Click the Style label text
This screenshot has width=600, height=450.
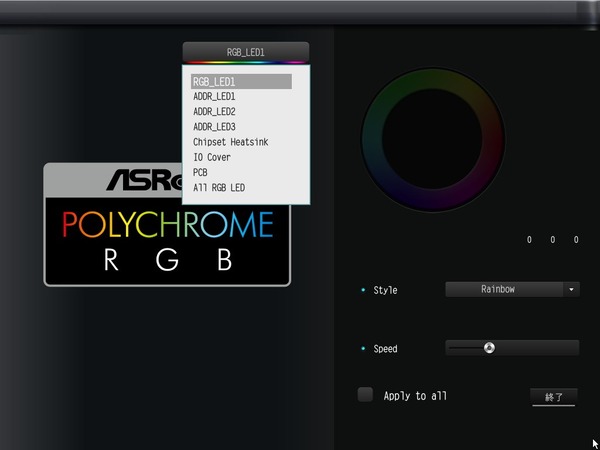385,290
